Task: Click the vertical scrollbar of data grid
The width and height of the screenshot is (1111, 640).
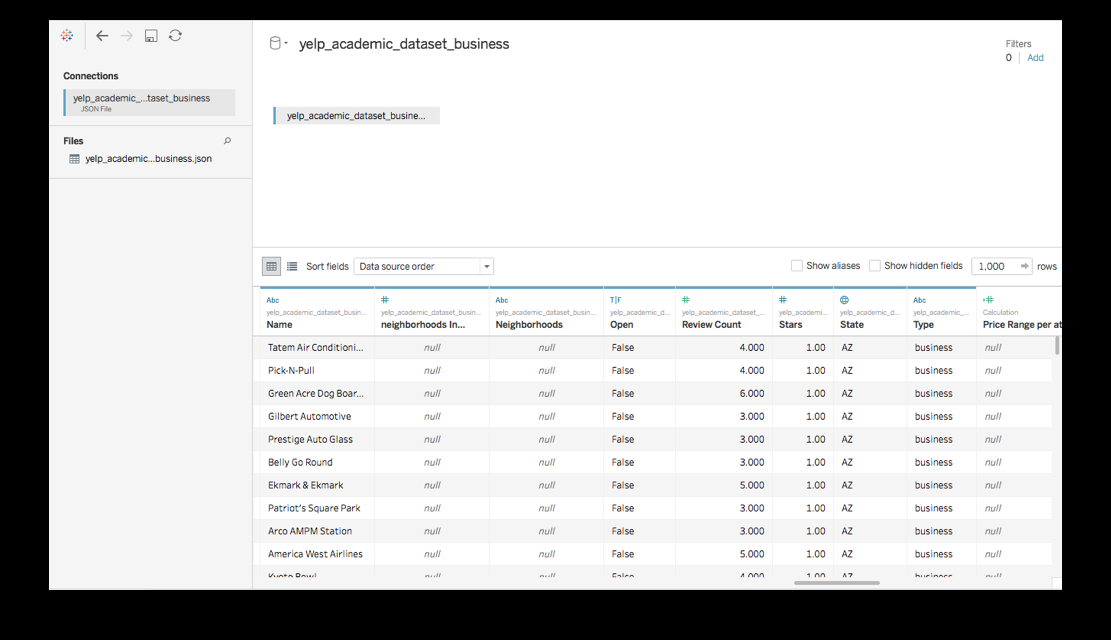Action: pos(1056,345)
